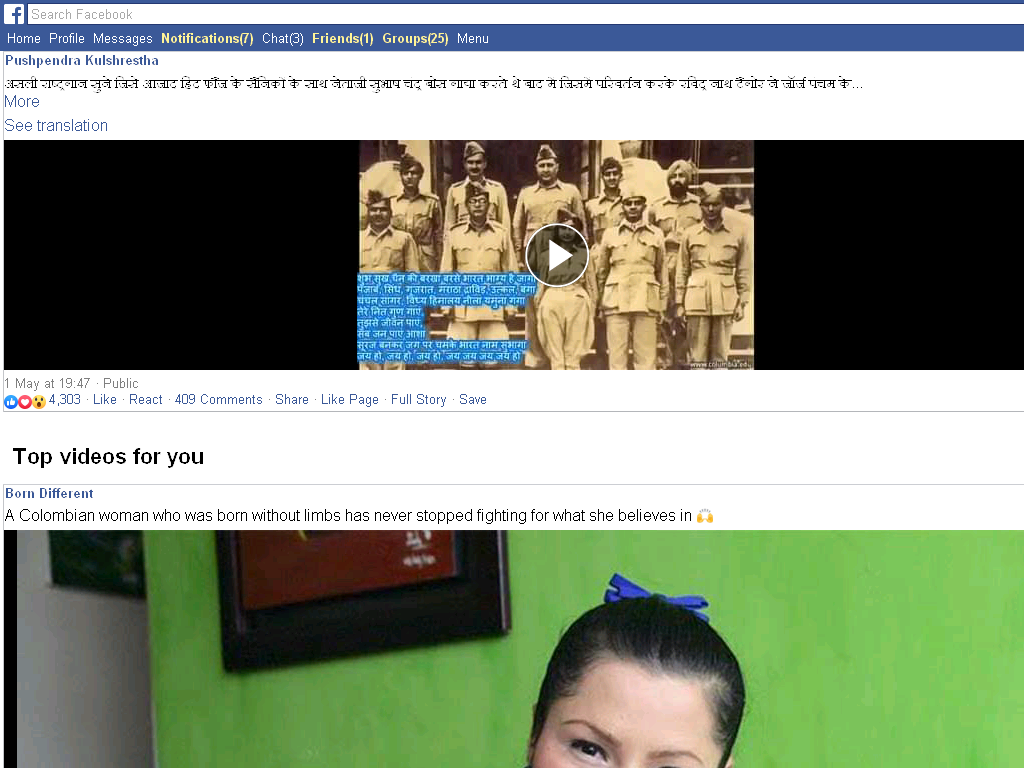
Task: Click See translation link
Action: coord(56,125)
